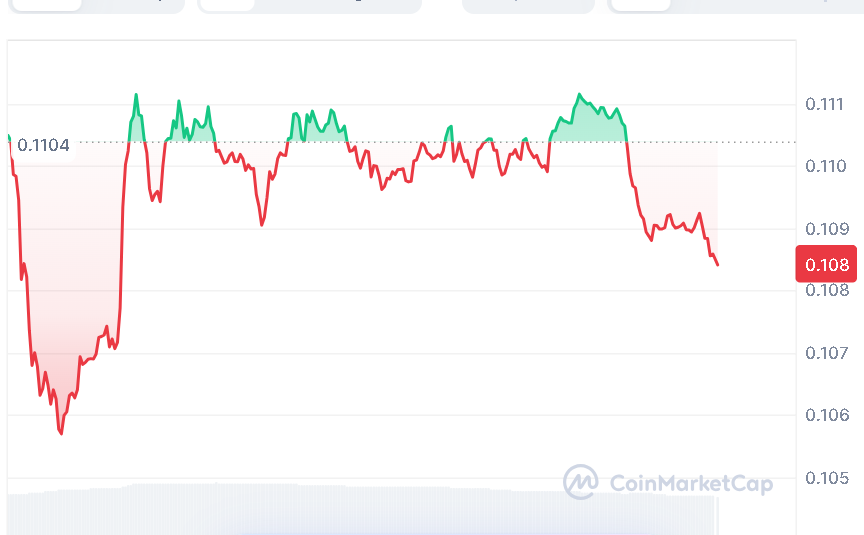
Task: Click the widest green shaded area above the dotted line
Action: click(590, 125)
